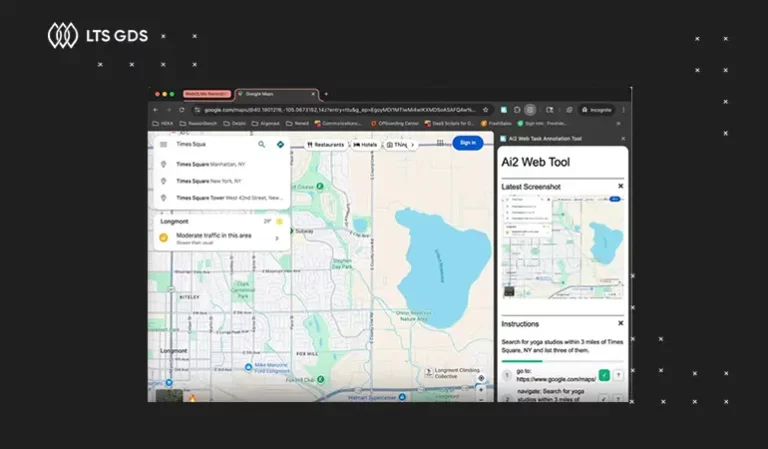The image size is (768, 449).
Task: Show more bookmarks with double chevron
Action: (x=619, y=123)
